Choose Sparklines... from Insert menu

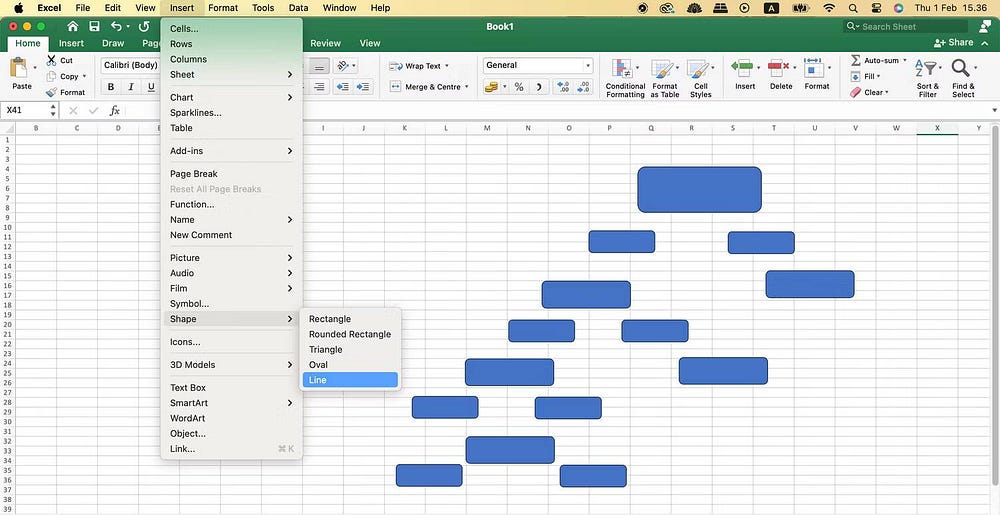[232, 113]
